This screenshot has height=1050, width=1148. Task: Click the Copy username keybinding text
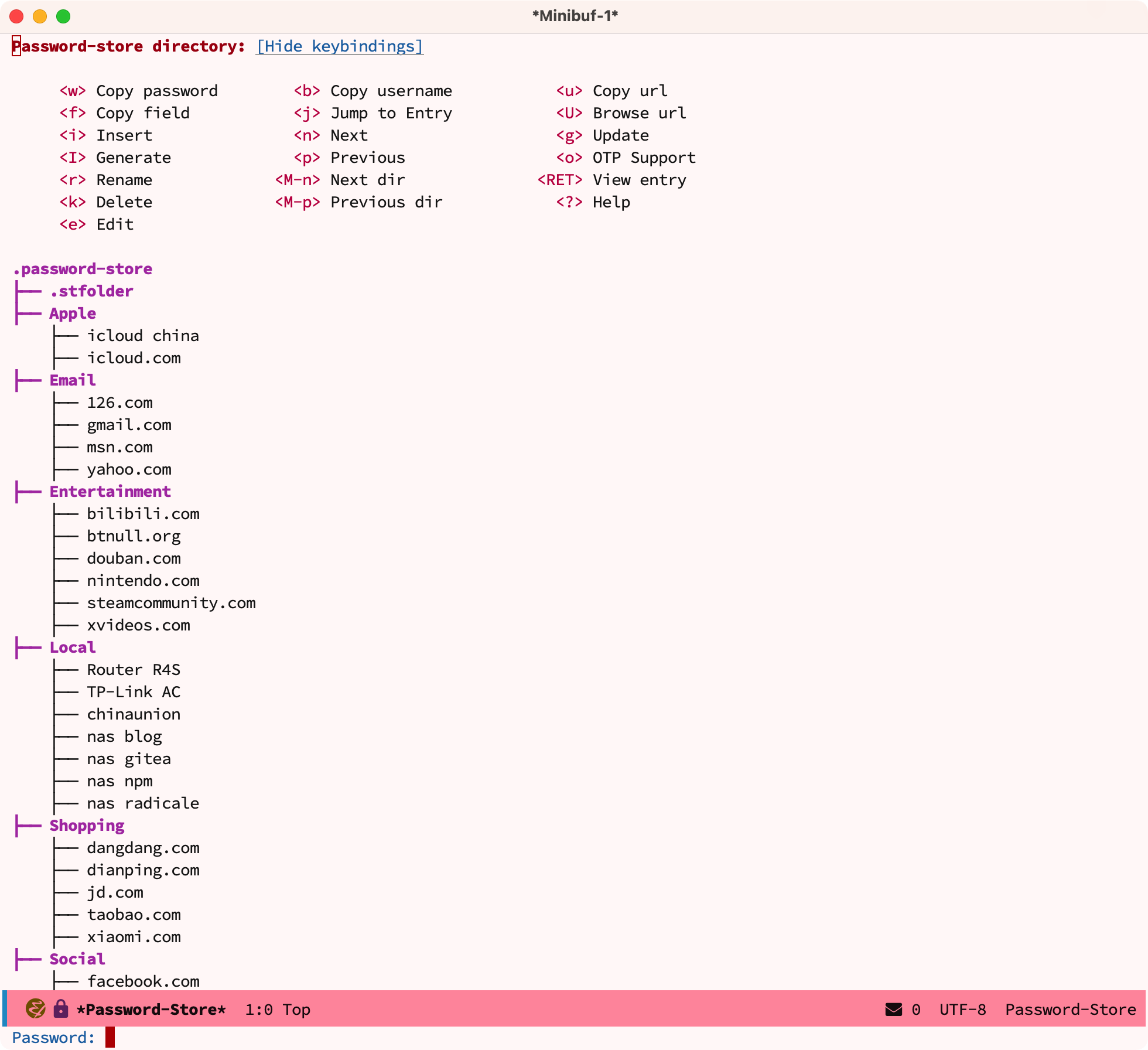(391, 91)
